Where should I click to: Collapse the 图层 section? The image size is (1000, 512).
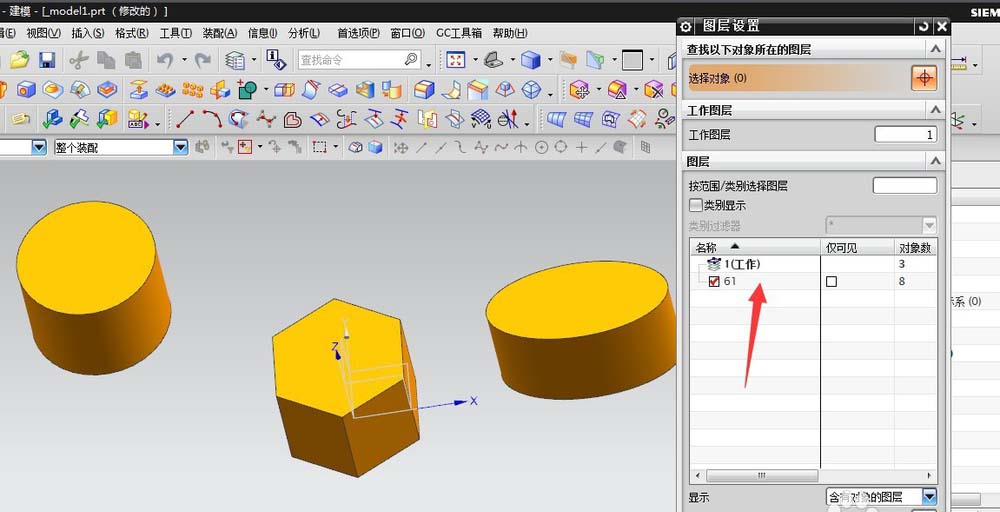point(935,161)
